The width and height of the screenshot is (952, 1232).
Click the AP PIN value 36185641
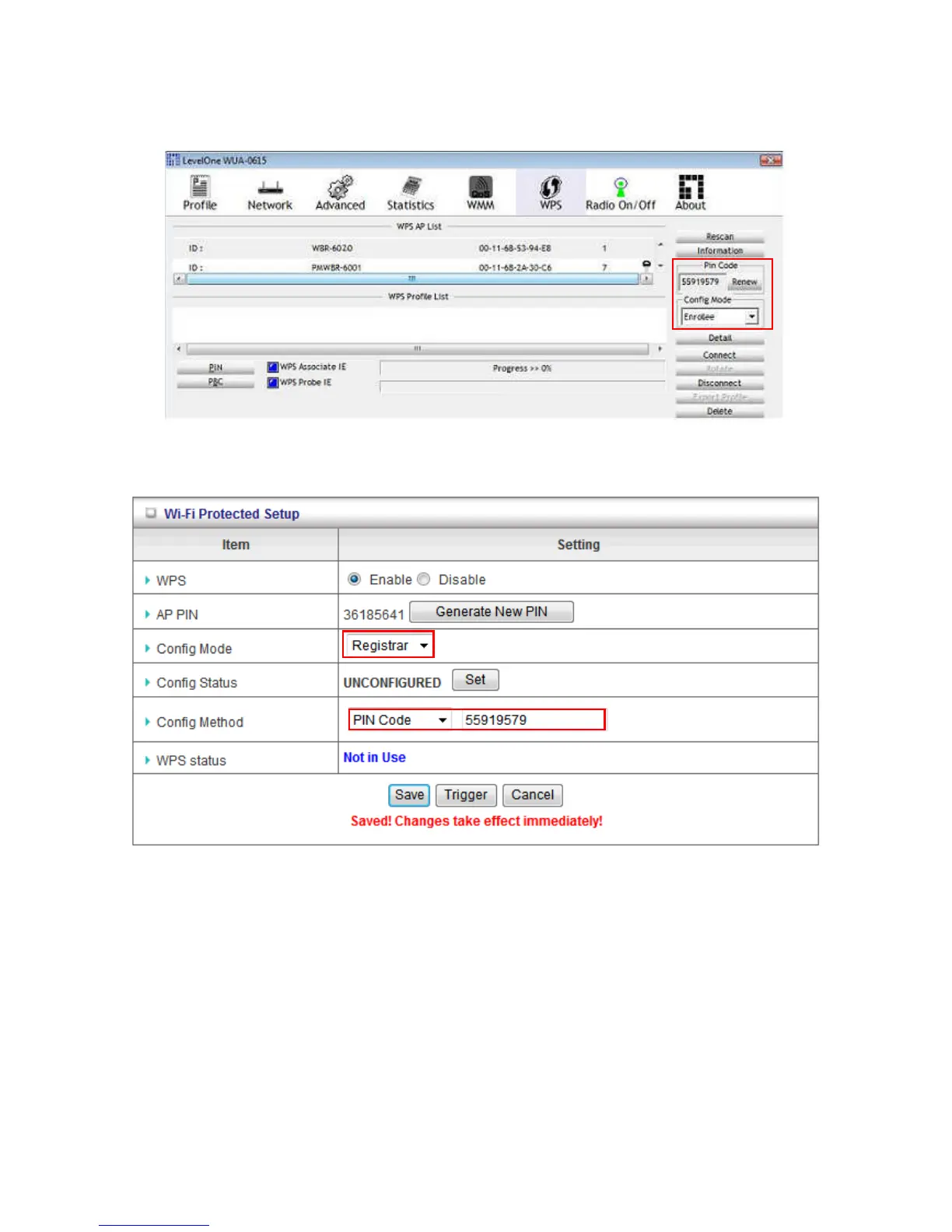(x=374, y=614)
